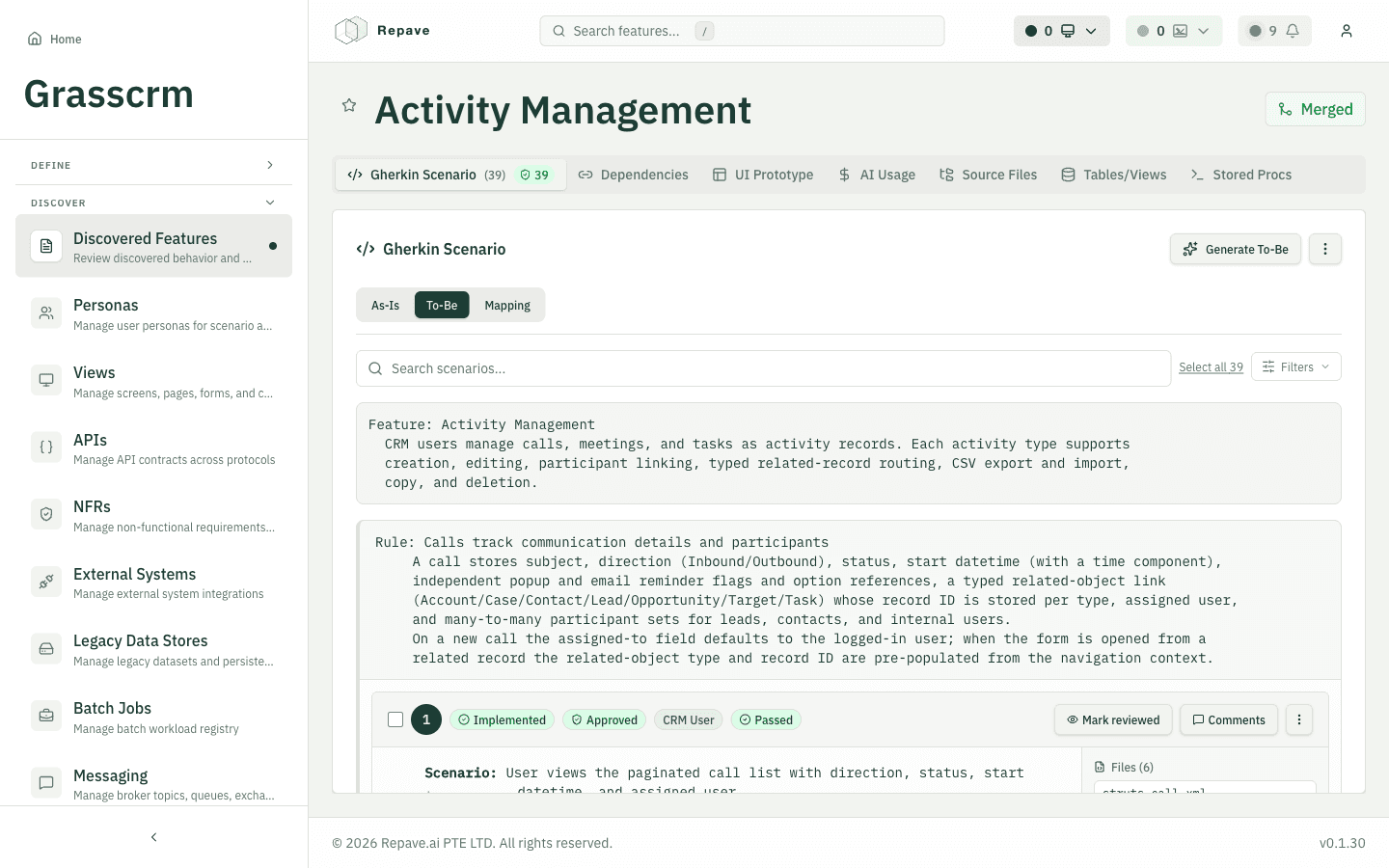Open Discovered Features document icon

(46, 246)
